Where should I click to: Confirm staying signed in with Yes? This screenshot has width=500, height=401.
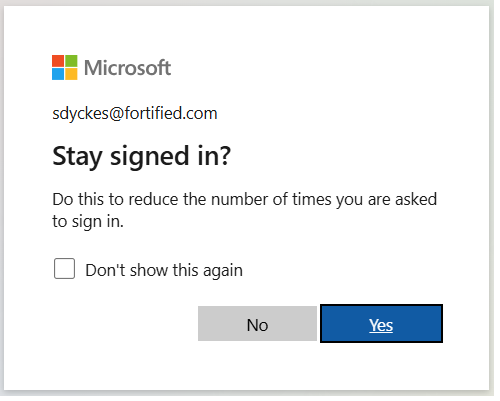point(381,323)
